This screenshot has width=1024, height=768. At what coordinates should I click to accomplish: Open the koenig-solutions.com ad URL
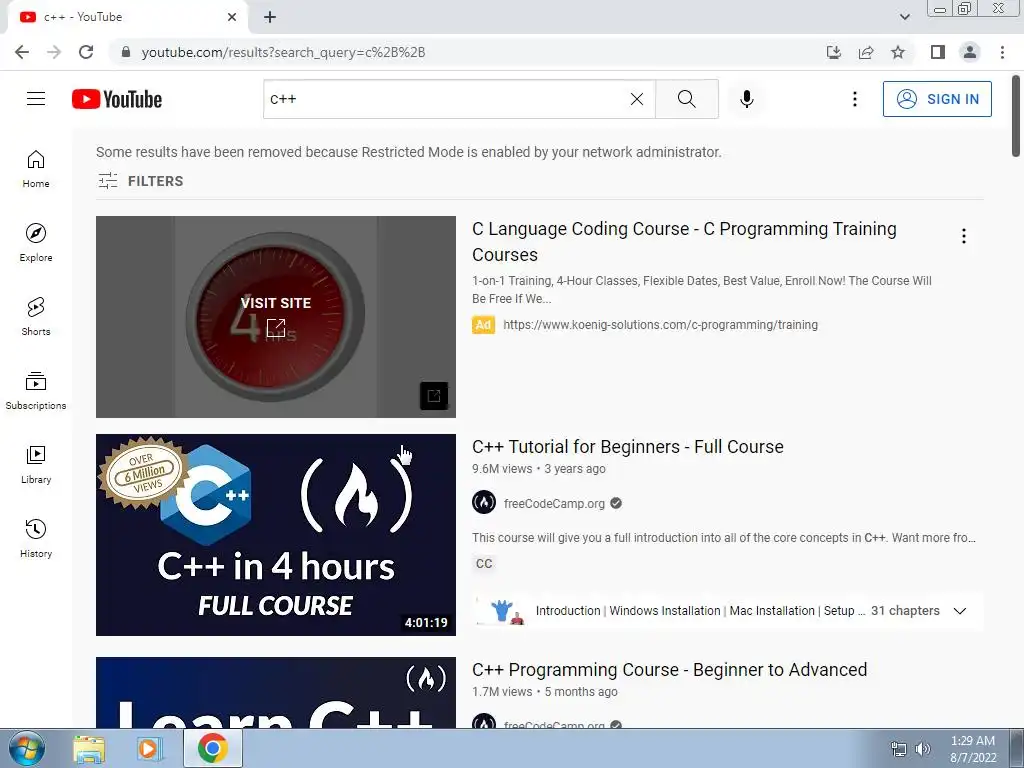660,325
